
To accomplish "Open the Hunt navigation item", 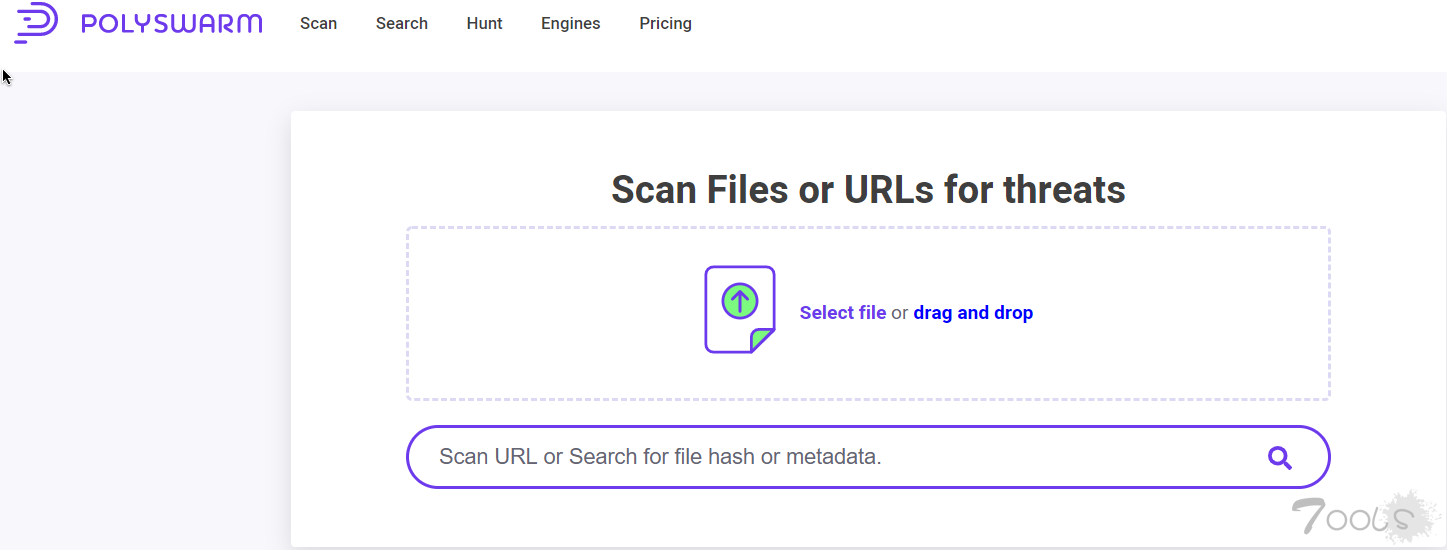I will (x=484, y=23).
